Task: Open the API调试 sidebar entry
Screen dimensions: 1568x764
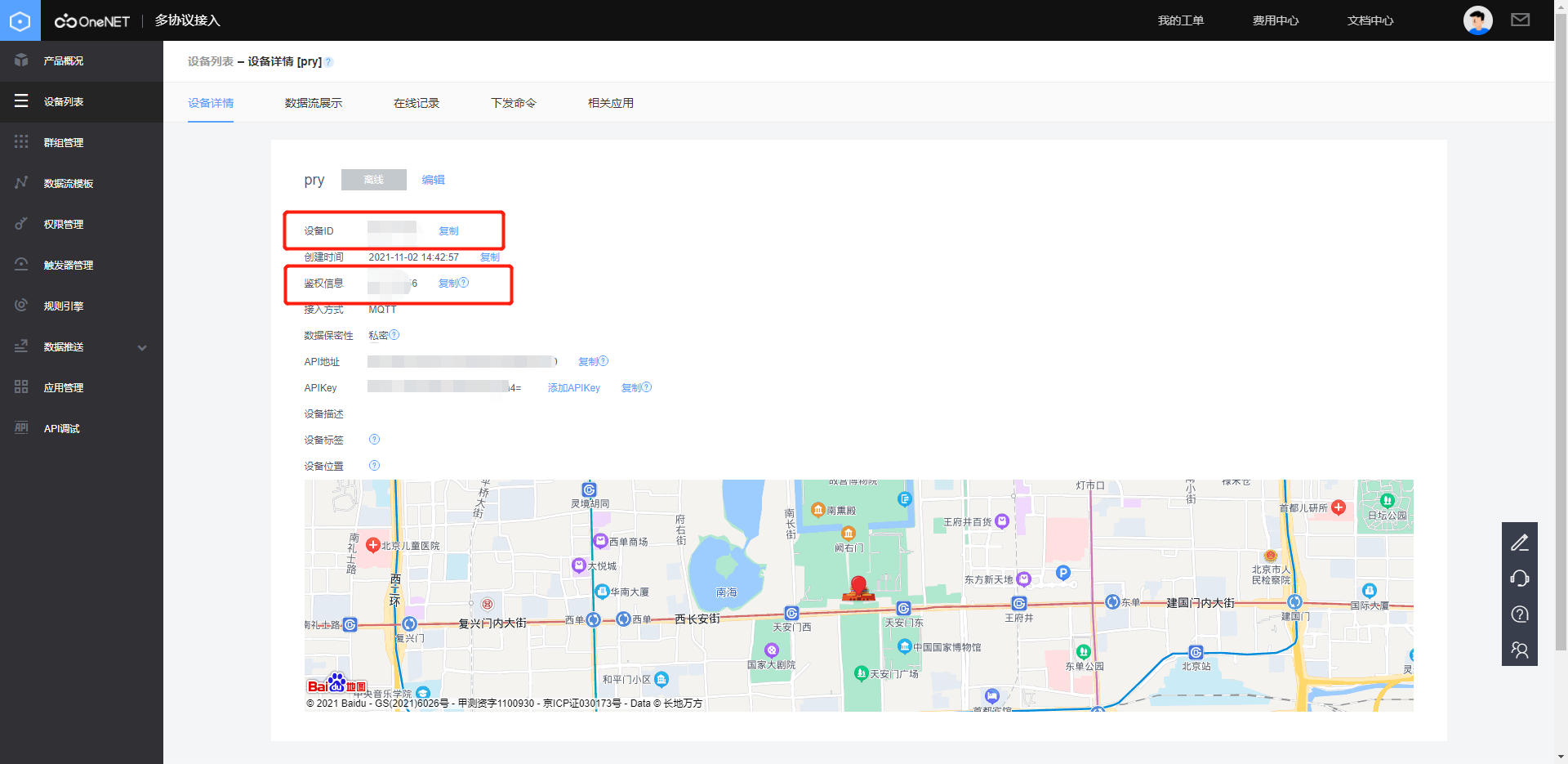Action: click(21, 427)
